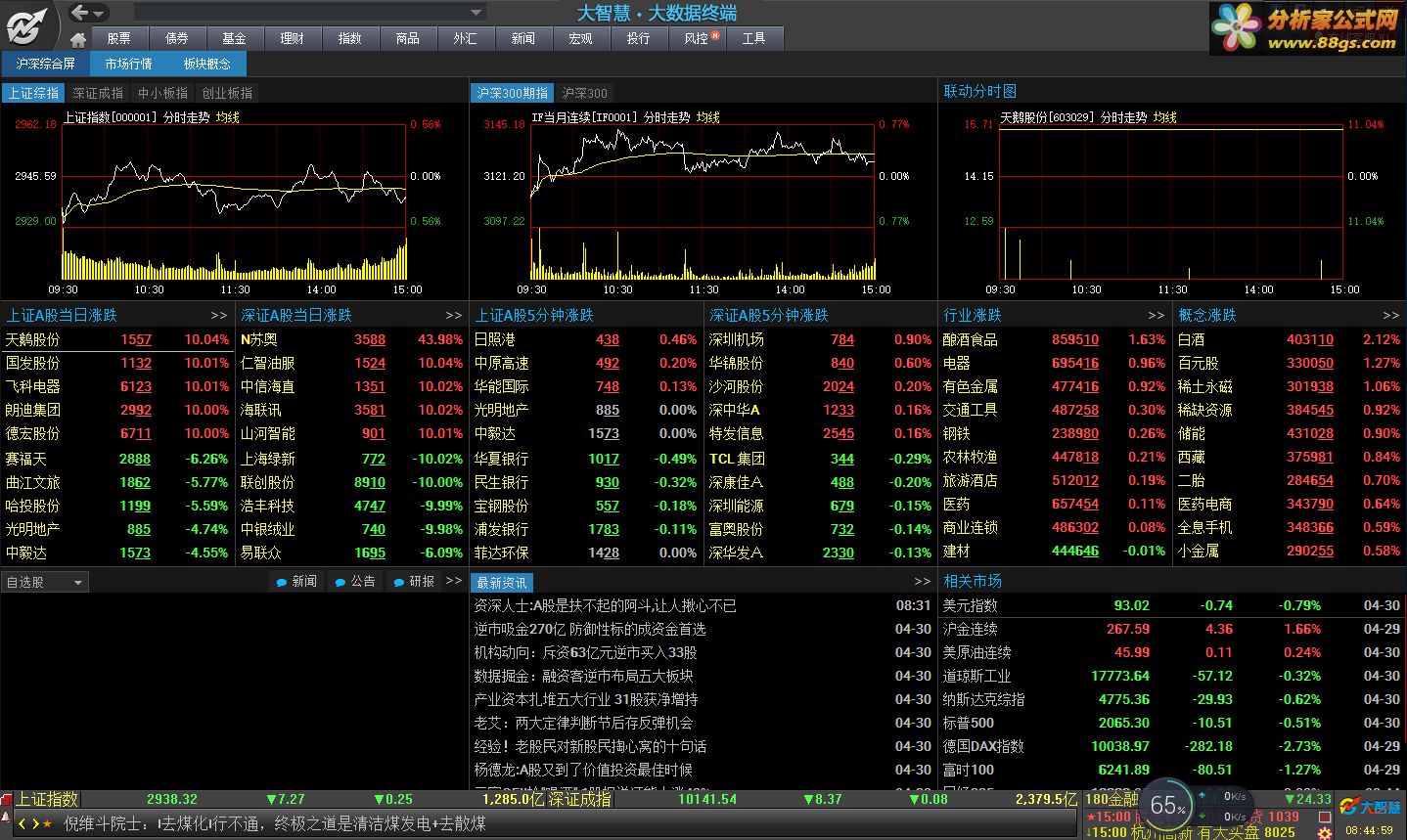1407x840 pixels.
Task: Click the yellow gear settings icon at bottom right
Action: pyautogui.click(x=1325, y=832)
